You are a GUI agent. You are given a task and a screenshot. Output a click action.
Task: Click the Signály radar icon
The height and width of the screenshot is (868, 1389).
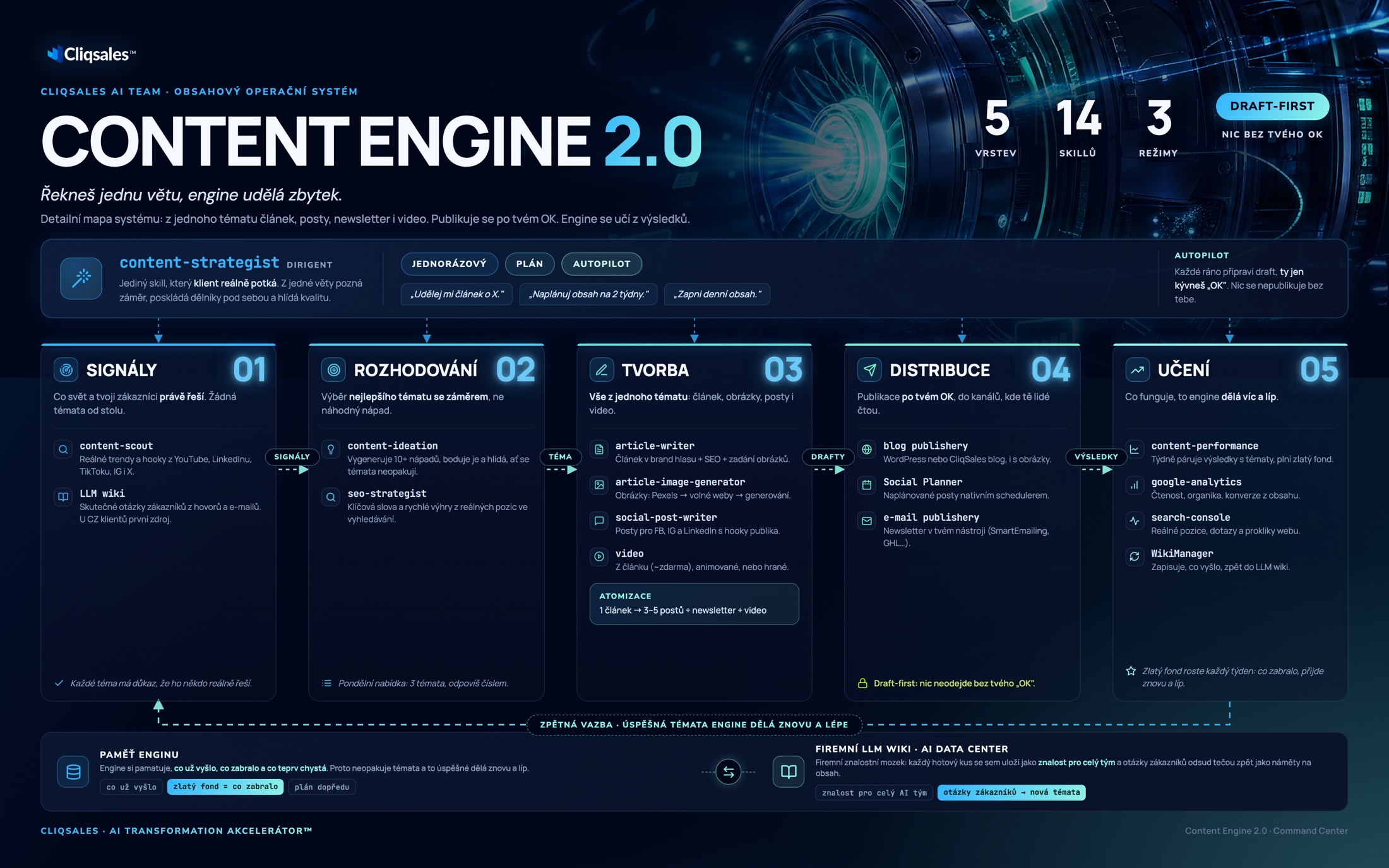(66, 369)
